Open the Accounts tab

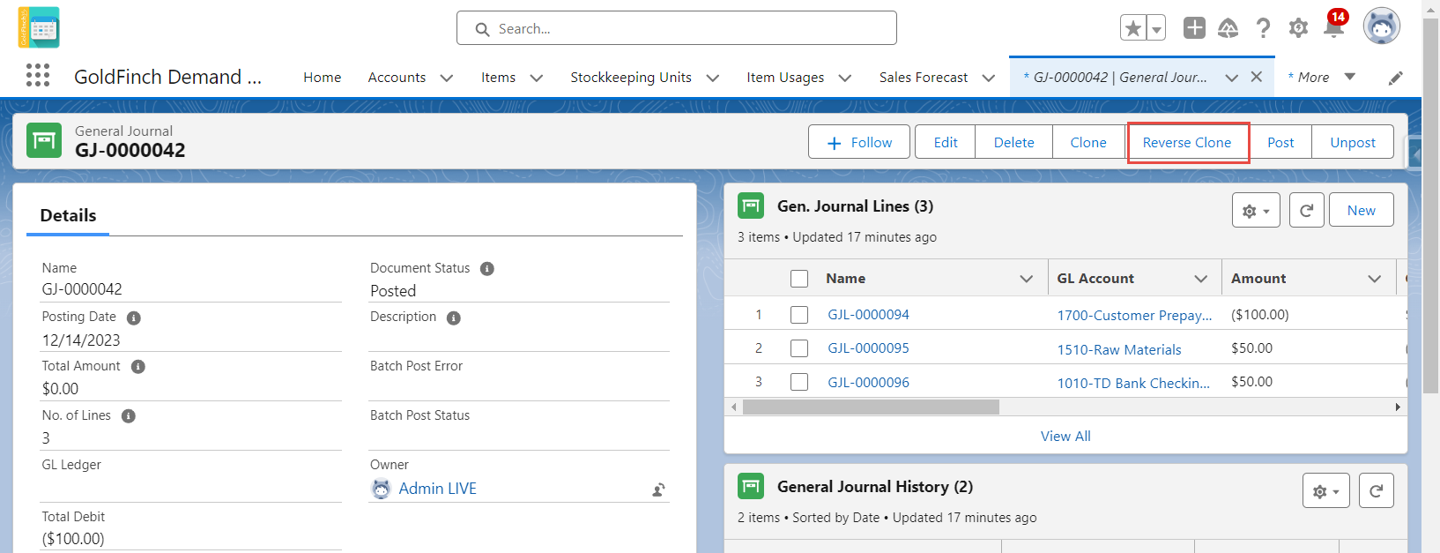(x=397, y=77)
